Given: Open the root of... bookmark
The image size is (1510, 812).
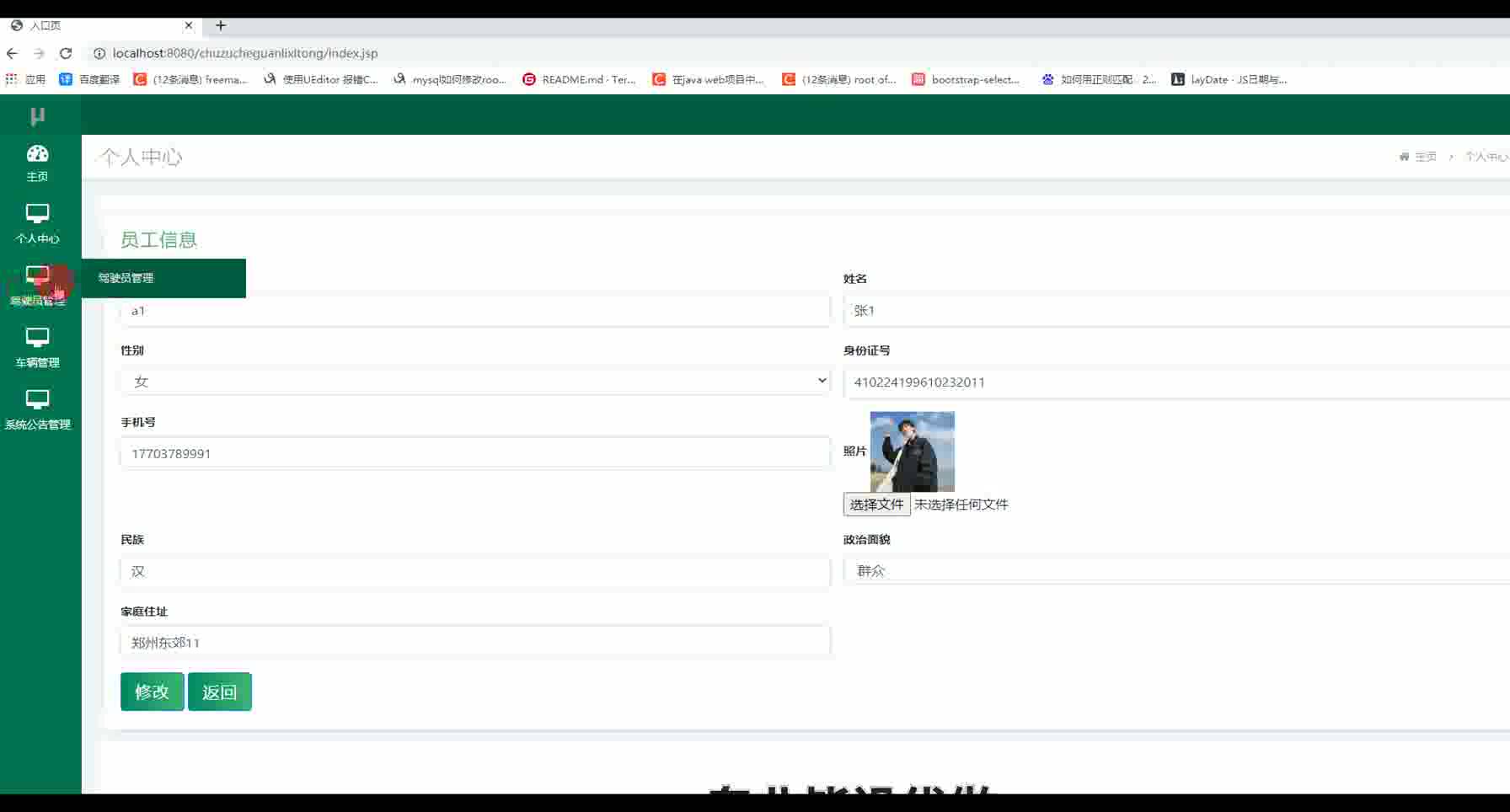Looking at the screenshot, I should (839, 79).
